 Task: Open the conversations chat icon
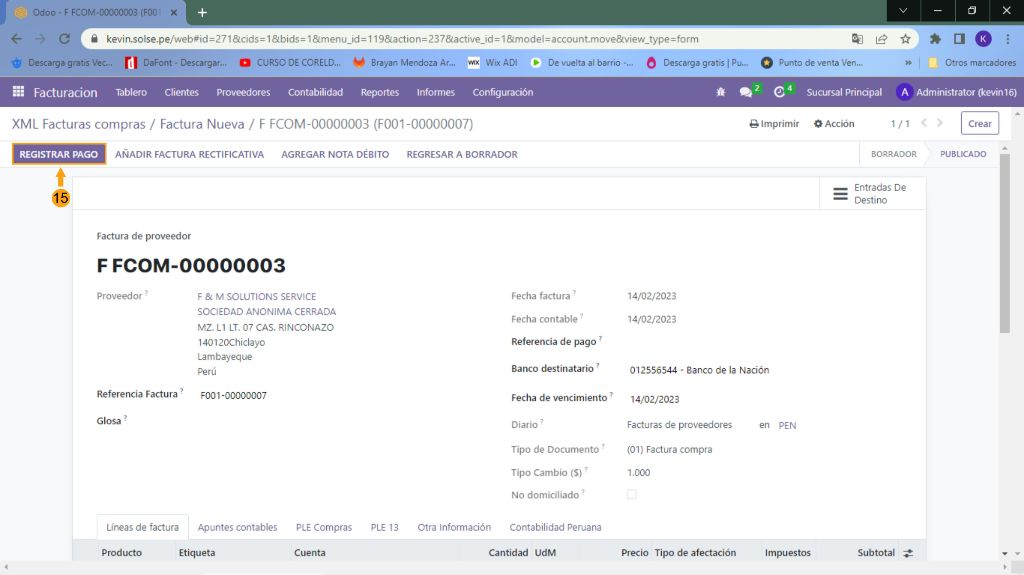[x=746, y=92]
